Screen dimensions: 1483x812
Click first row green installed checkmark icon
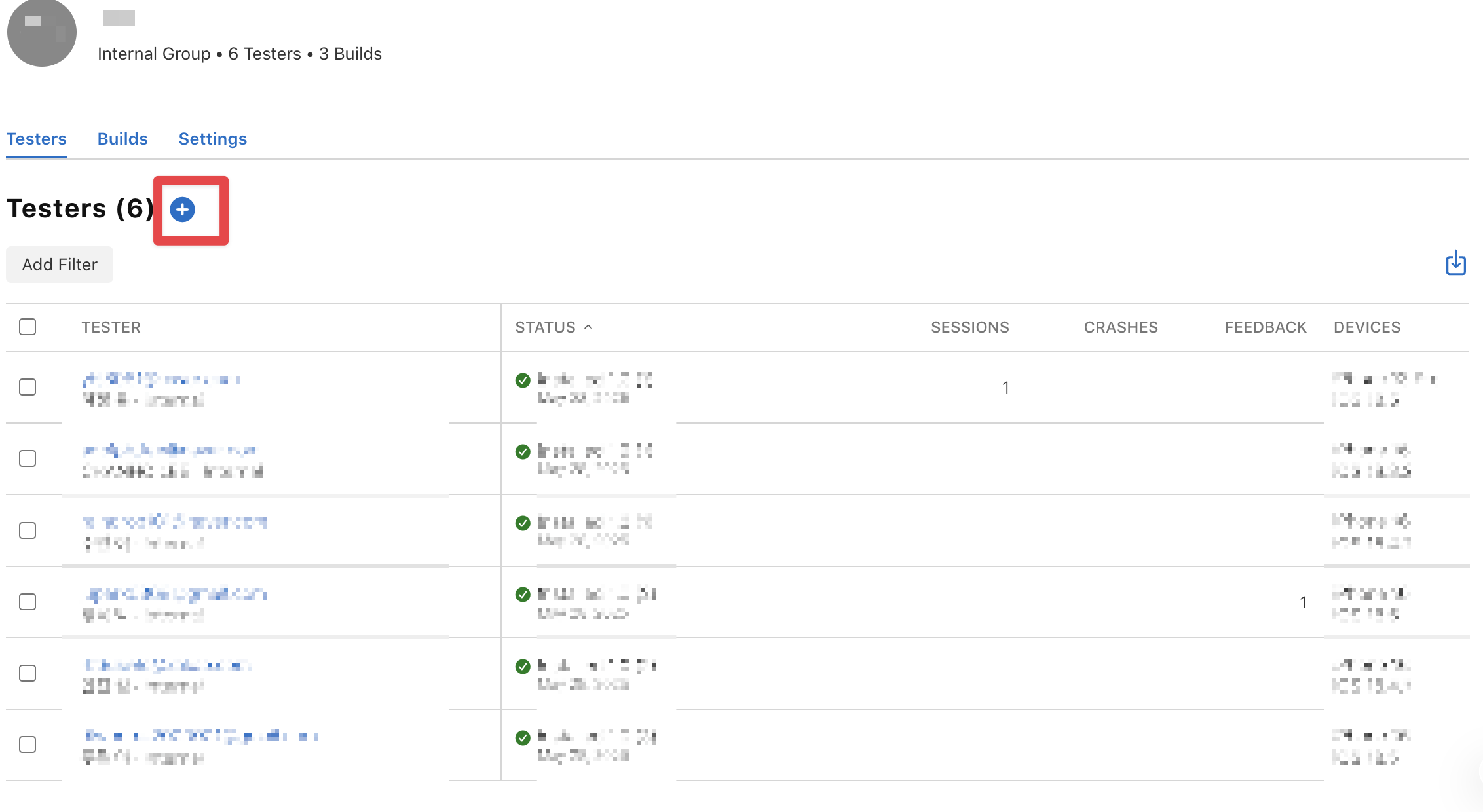523,380
